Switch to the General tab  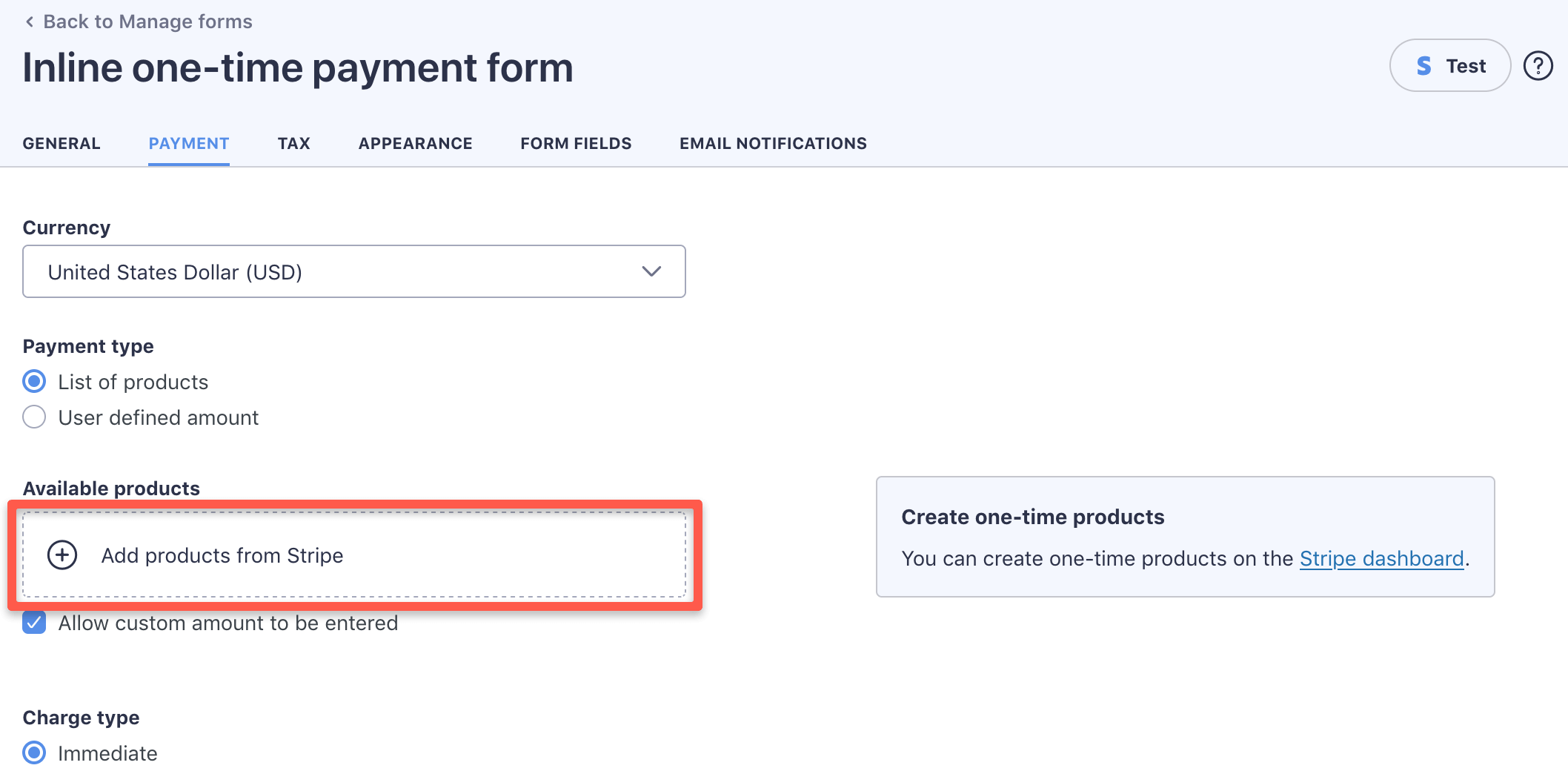(62, 143)
